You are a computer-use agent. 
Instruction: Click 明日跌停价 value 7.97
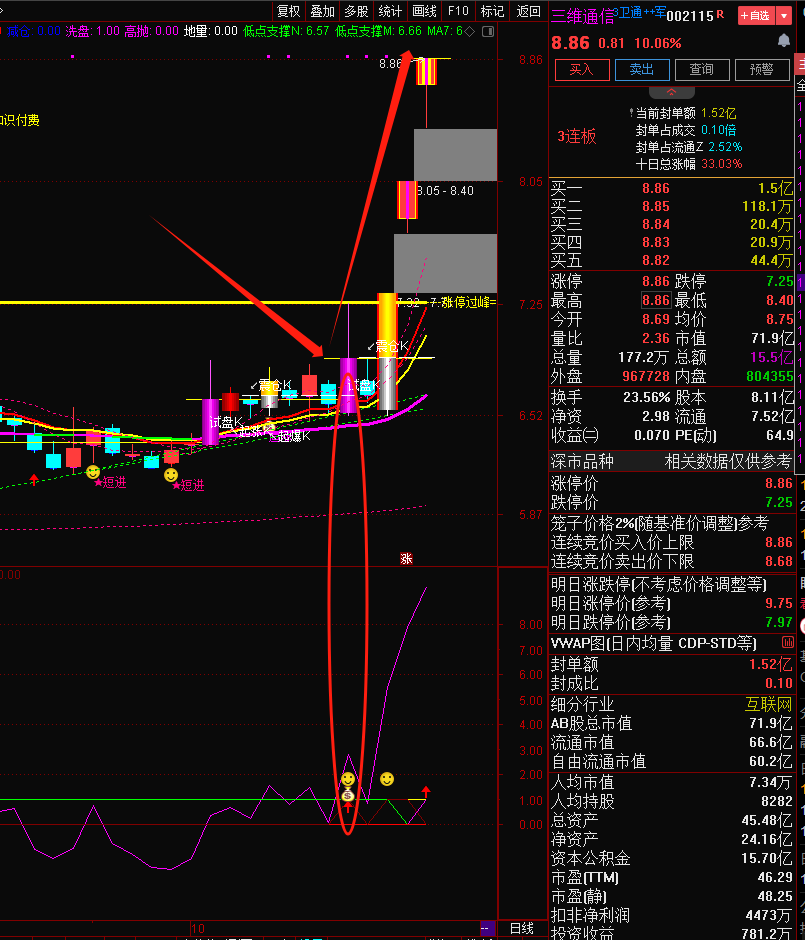point(779,622)
